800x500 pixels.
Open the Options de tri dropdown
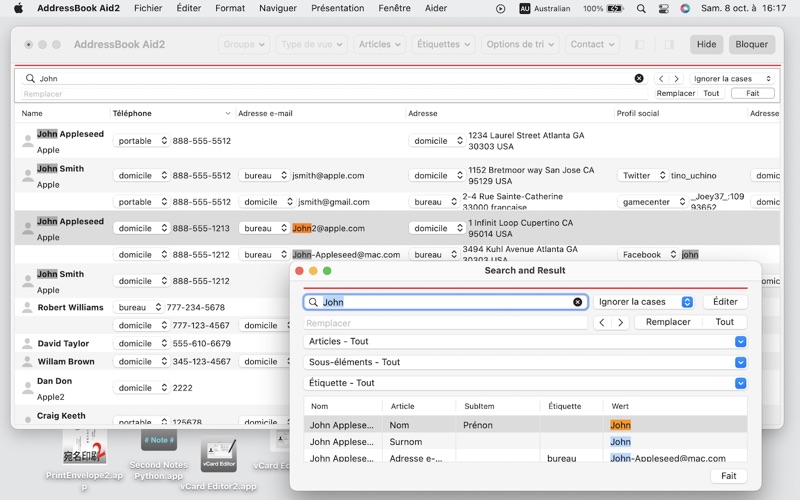pos(520,44)
